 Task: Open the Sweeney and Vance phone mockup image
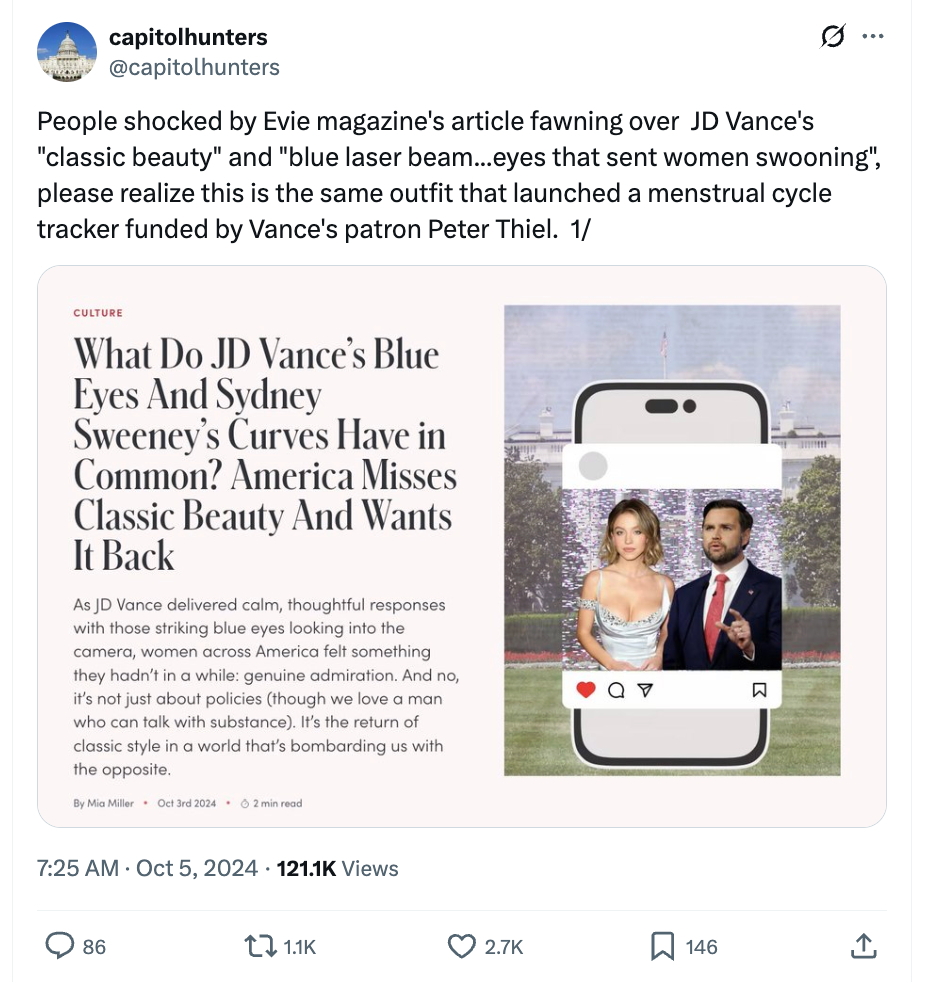(x=672, y=540)
